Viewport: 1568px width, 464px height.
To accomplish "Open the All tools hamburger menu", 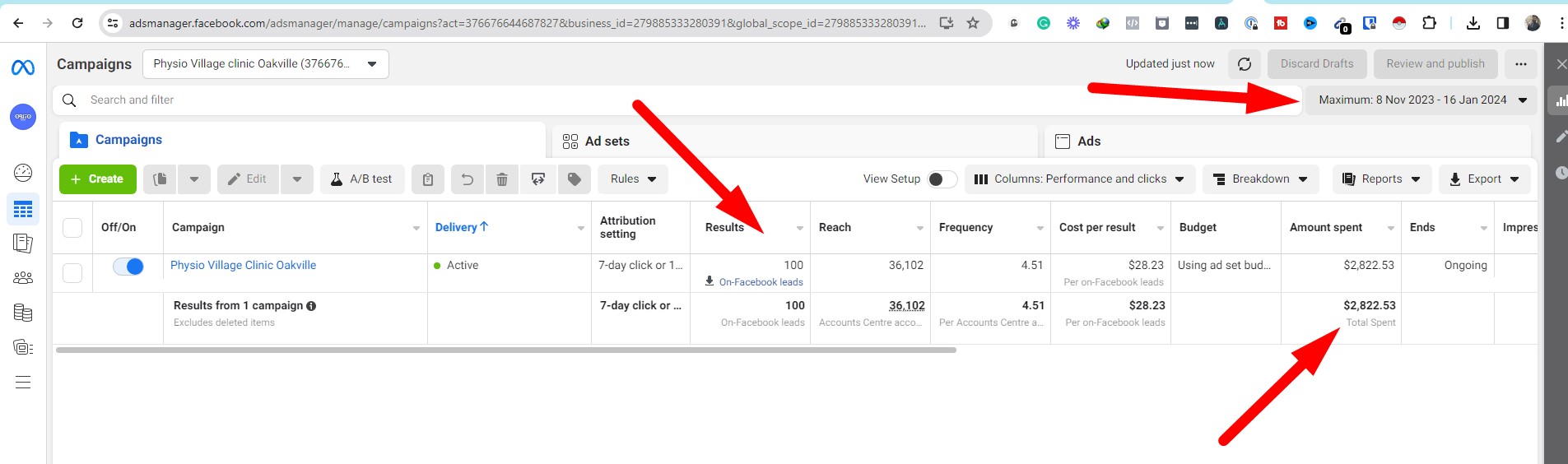I will [23, 382].
